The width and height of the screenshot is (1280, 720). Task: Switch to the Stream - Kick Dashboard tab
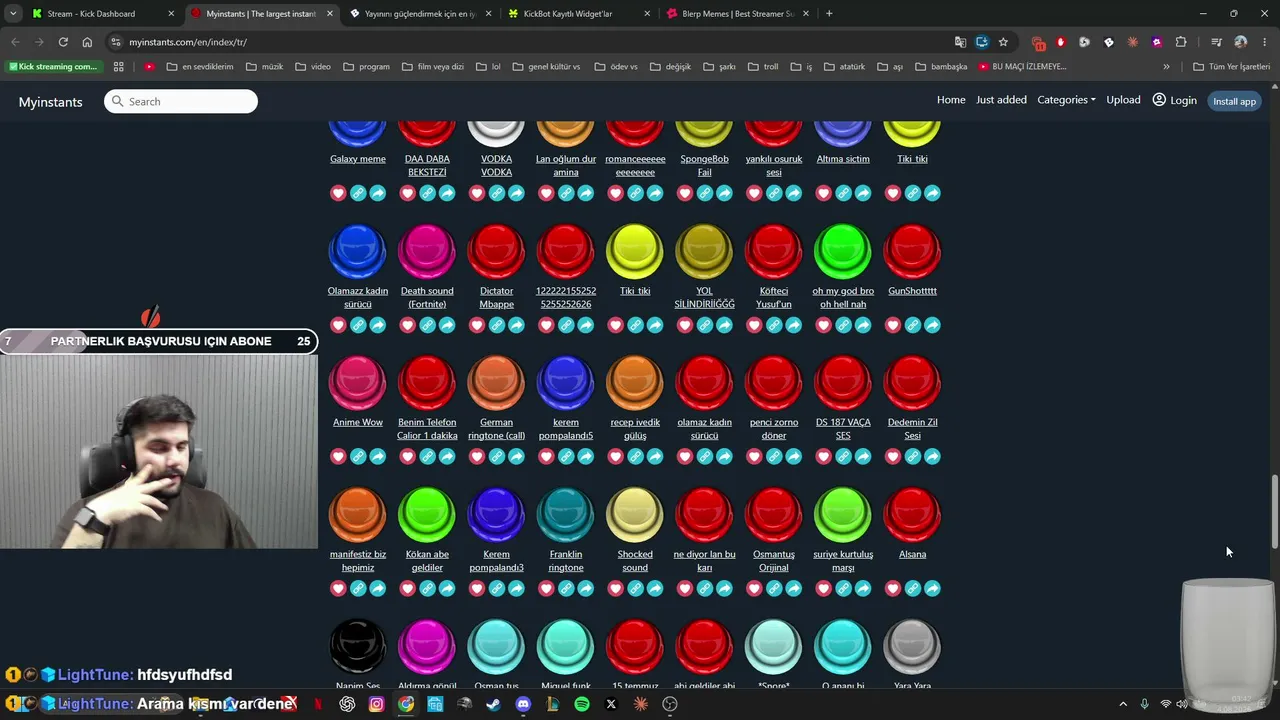[102, 14]
